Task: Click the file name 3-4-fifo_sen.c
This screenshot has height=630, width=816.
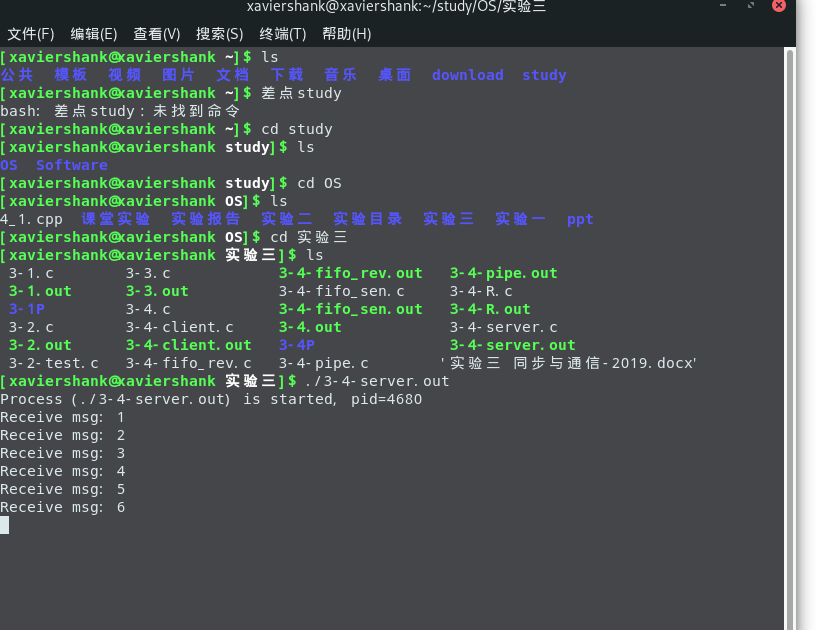Action: click(342, 291)
